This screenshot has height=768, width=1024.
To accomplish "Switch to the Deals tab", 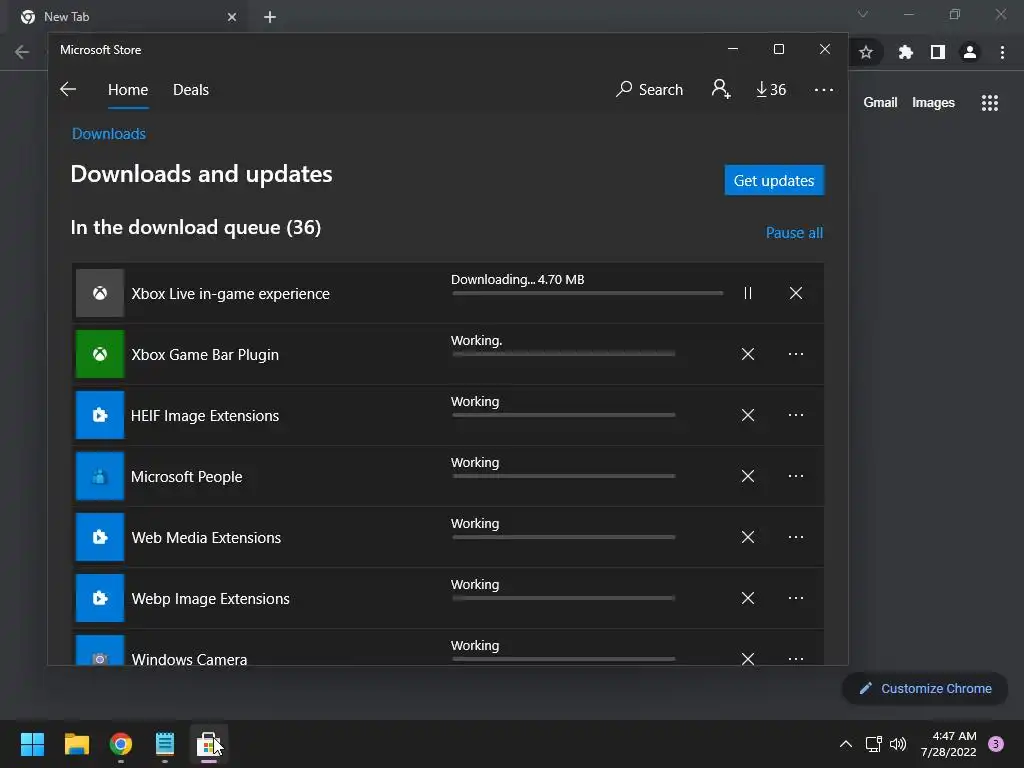I will pyautogui.click(x=191, y=89).
